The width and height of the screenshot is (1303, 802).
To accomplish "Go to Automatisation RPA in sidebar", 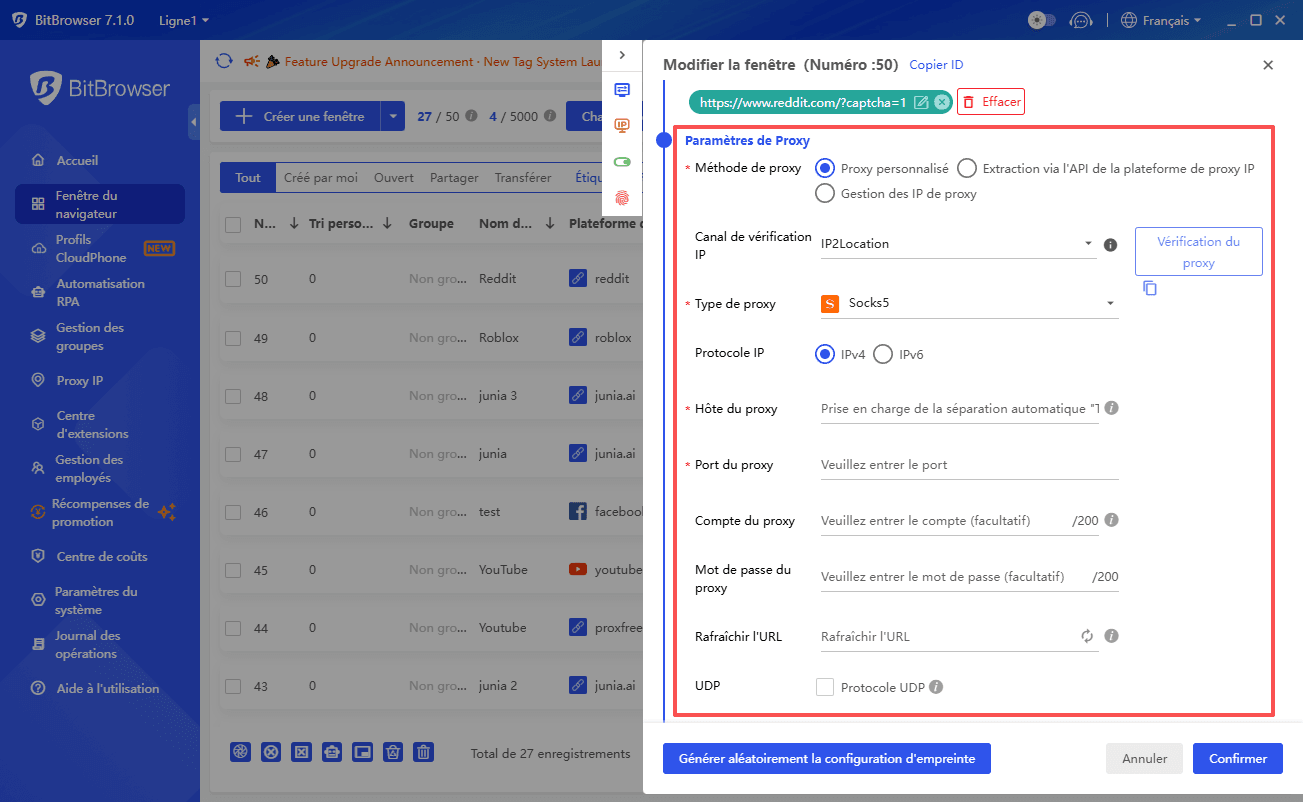I will pyautogui.click(x=100, y=293).
